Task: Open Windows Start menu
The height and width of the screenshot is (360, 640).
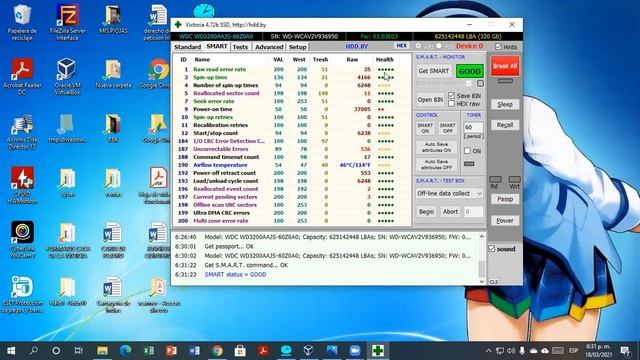Action: (x=11, y=351)
